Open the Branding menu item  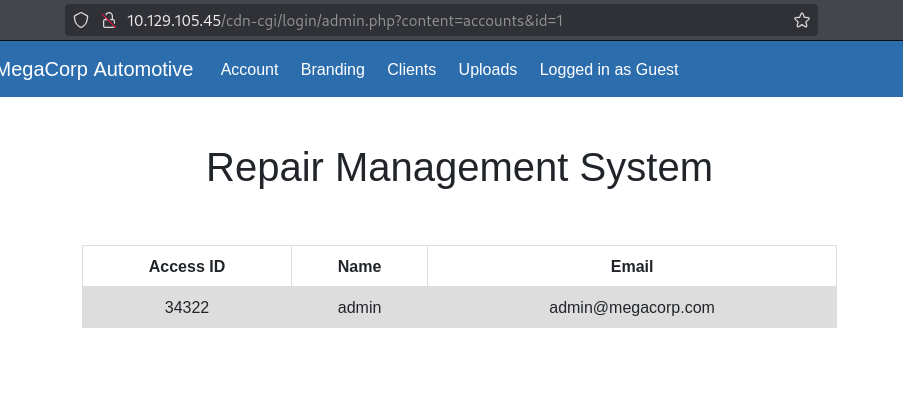332,69
